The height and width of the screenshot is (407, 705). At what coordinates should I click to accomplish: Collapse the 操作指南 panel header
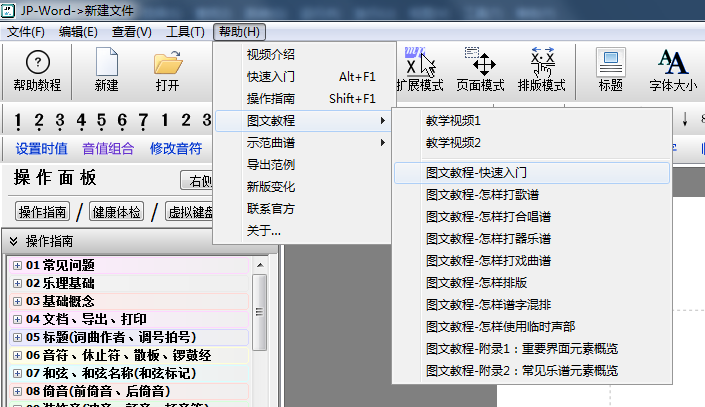click(x=14, y=242)
